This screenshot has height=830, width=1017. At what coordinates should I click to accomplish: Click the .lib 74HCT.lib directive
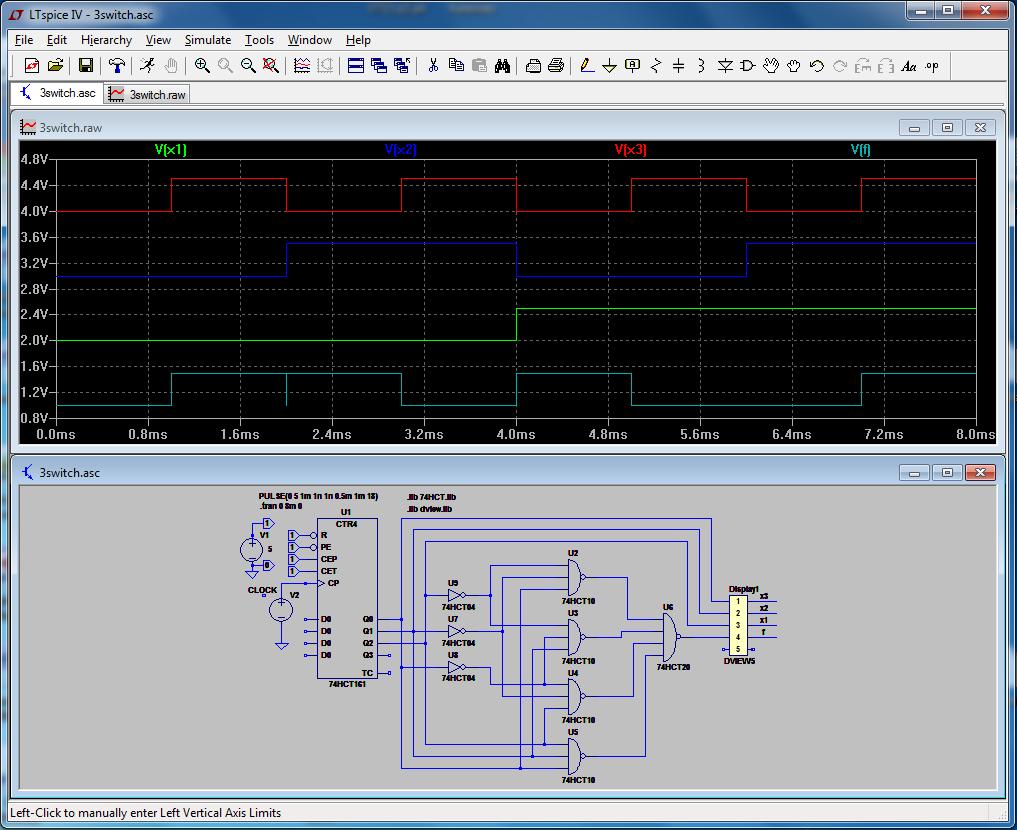coord(431,497)
